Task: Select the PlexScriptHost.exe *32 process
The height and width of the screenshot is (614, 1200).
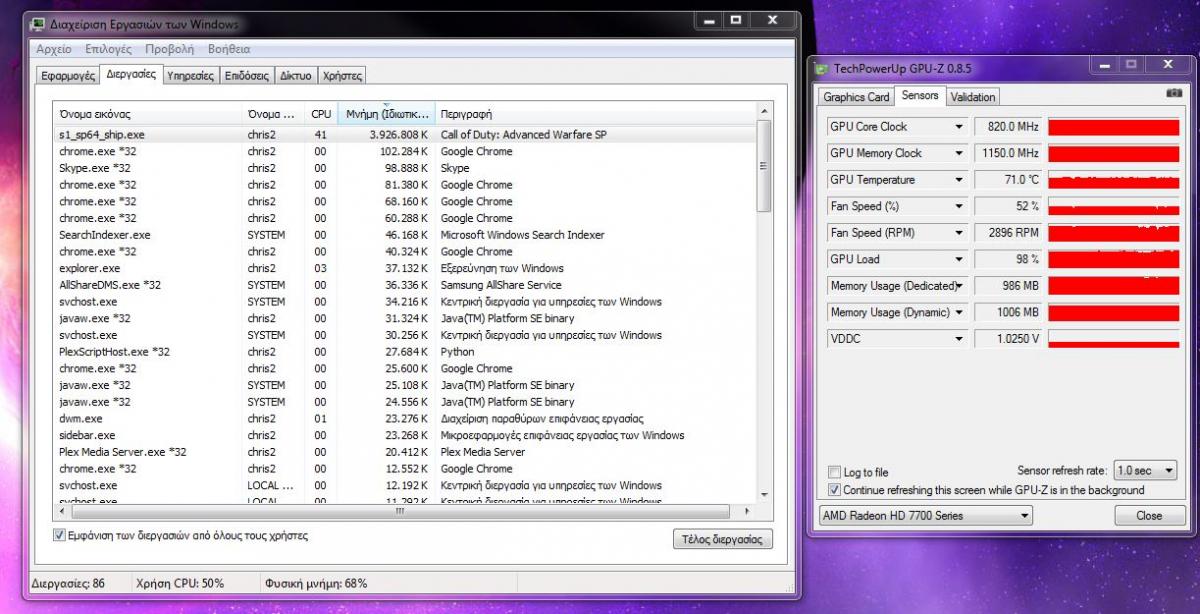Action: [405, 352]
